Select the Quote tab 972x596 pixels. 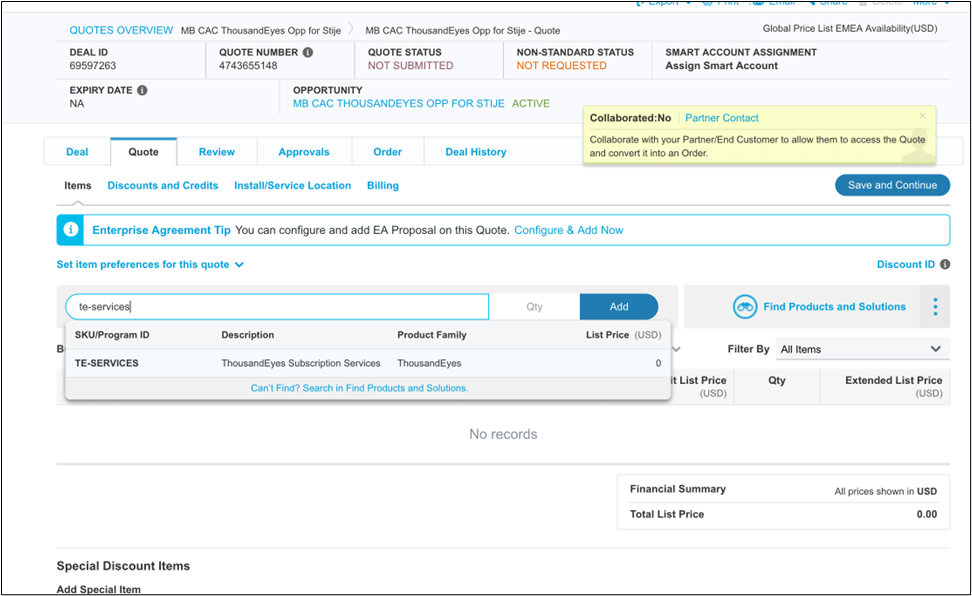point(143,152)
